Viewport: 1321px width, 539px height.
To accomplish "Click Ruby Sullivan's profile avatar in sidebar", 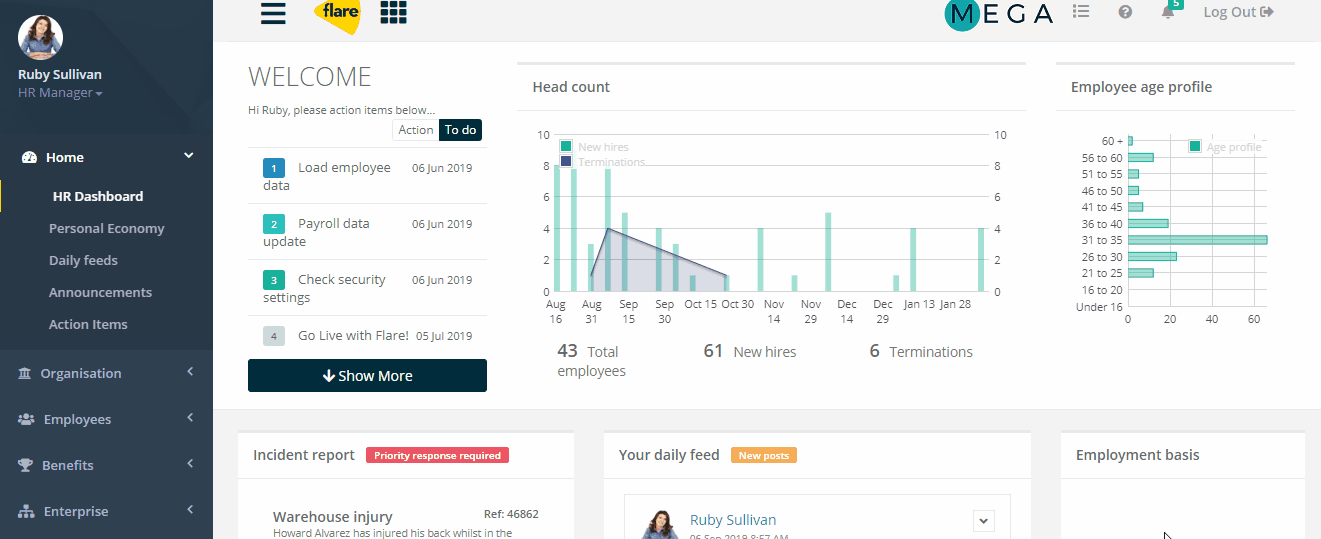I will [41, 38].
